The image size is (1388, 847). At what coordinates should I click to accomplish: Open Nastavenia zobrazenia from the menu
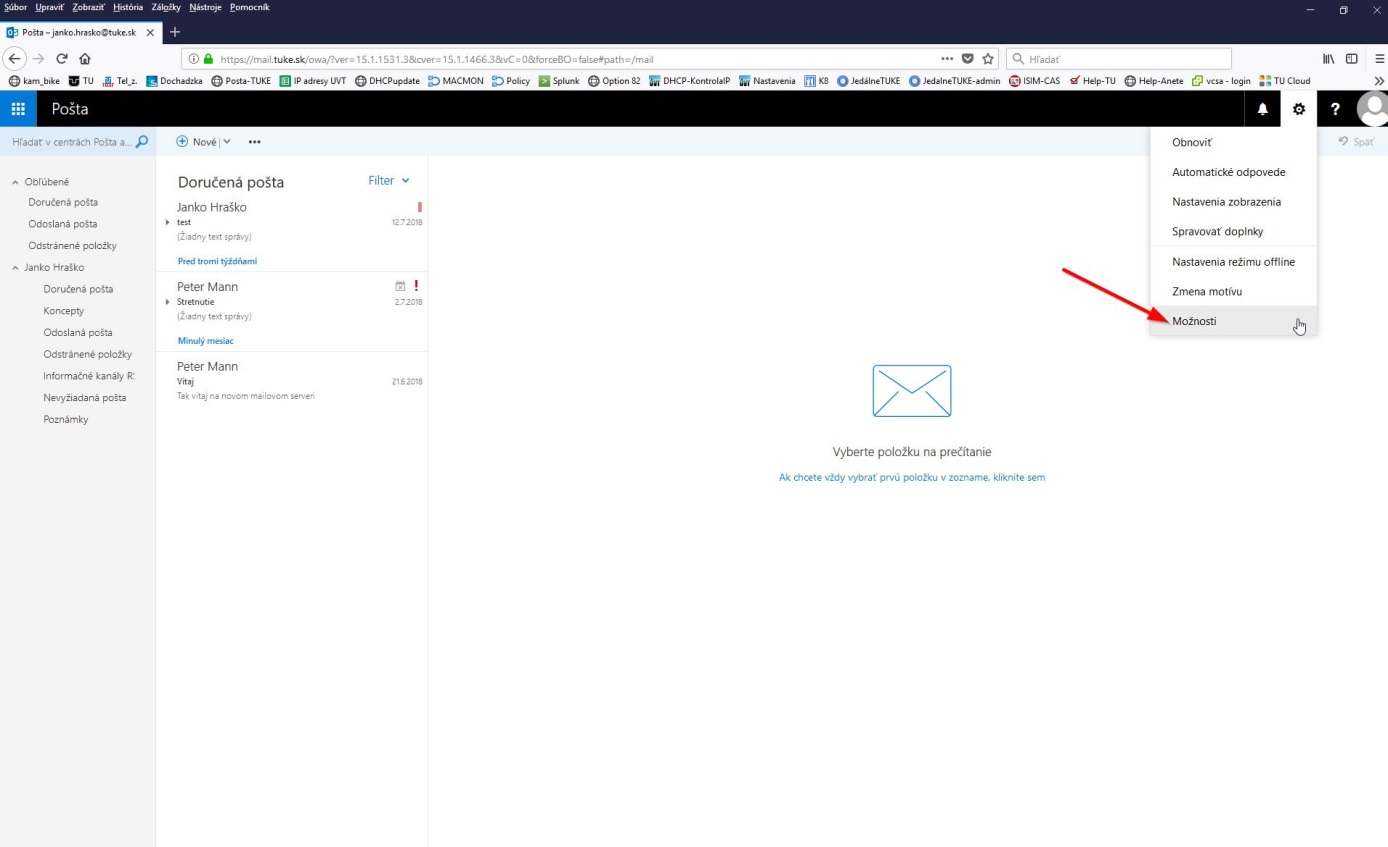[x=1234, y=202]
